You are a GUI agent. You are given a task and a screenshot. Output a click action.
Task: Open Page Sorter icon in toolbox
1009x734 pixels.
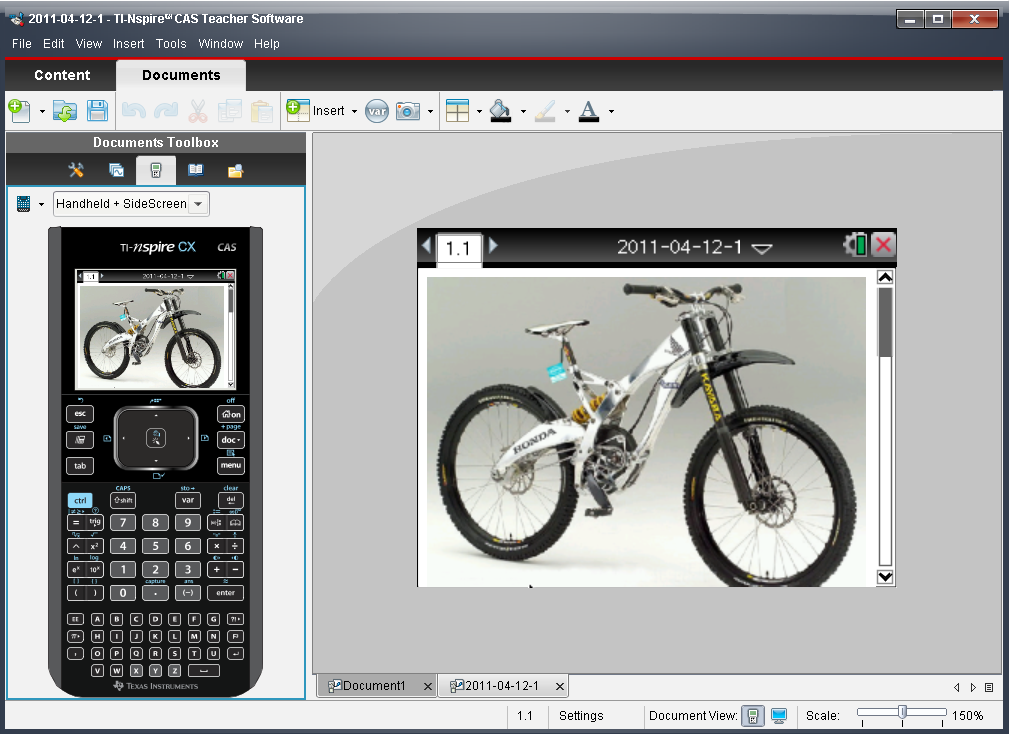coord(116,170)
